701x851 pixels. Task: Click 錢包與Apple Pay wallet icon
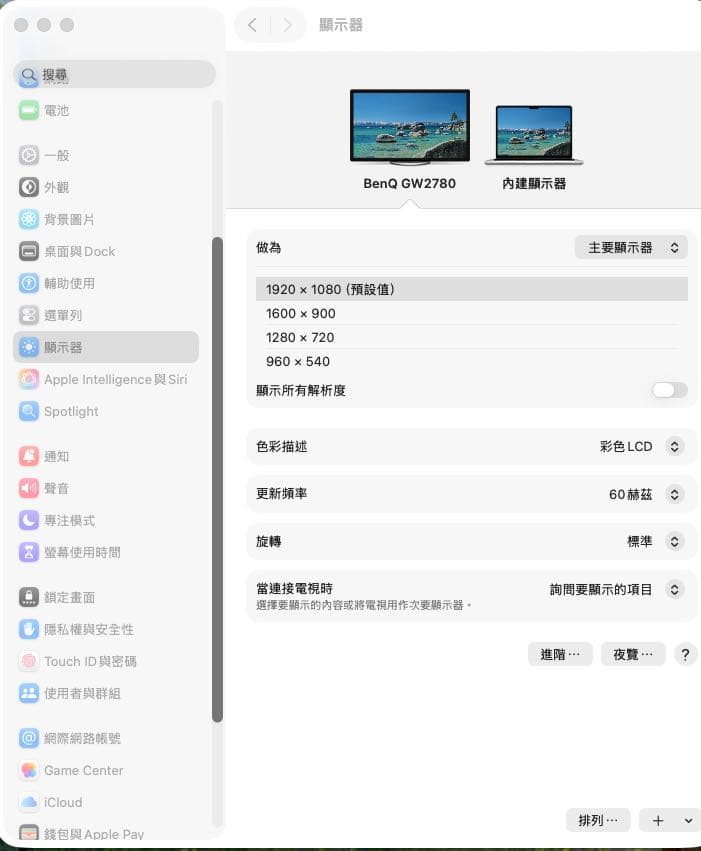coord(29,833)
